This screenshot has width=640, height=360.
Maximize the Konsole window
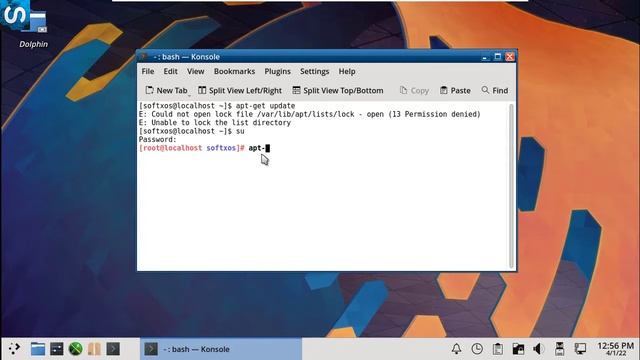(x=498, y=57)
